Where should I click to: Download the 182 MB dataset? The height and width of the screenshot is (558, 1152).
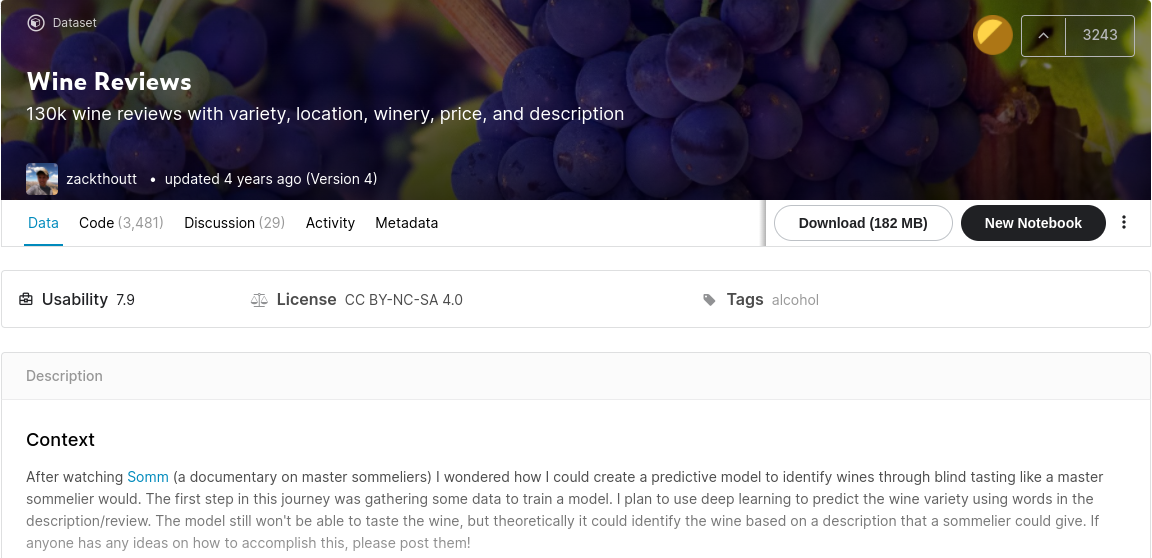(x=863, y=223)
